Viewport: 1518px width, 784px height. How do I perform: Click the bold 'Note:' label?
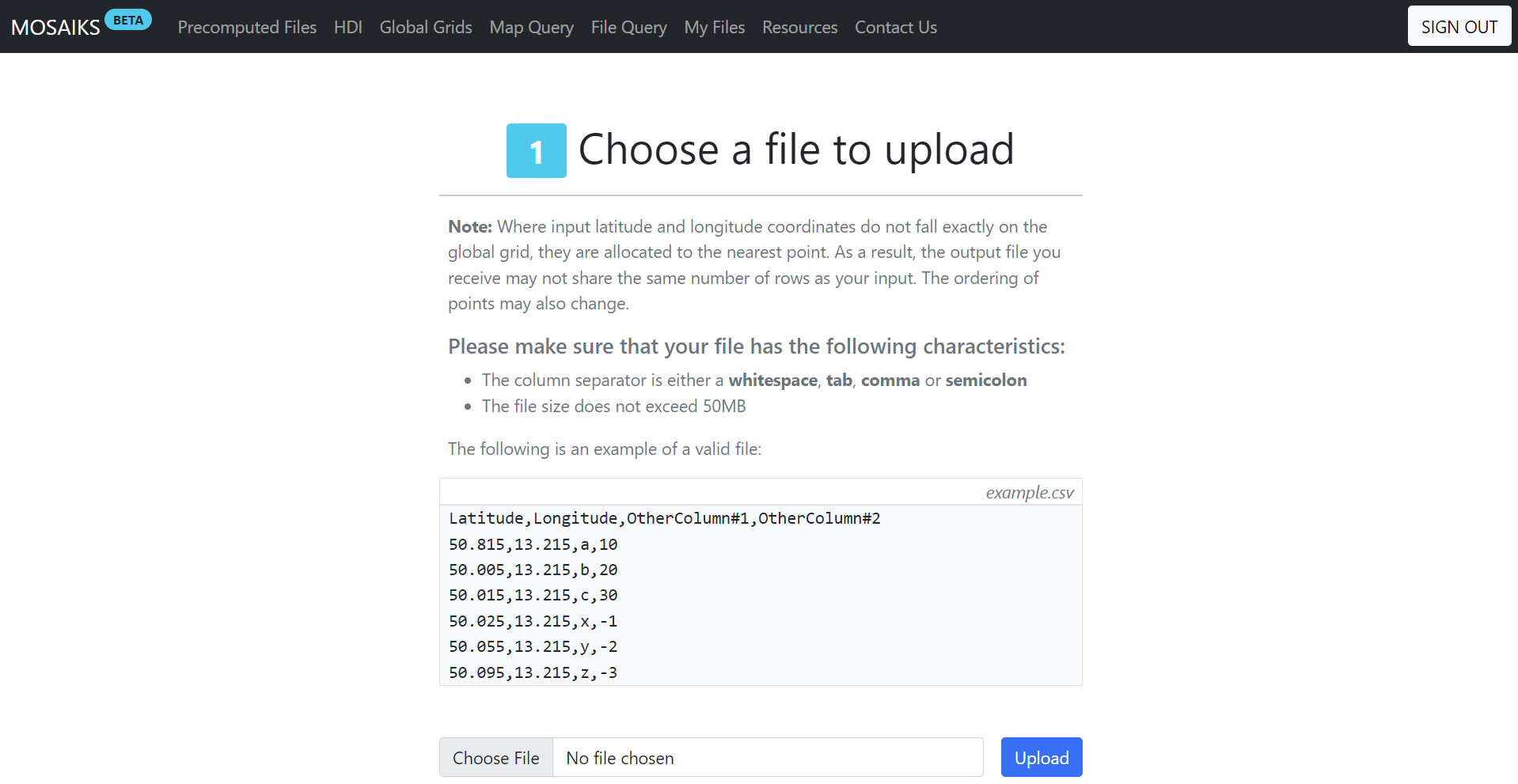pos(470,227)
